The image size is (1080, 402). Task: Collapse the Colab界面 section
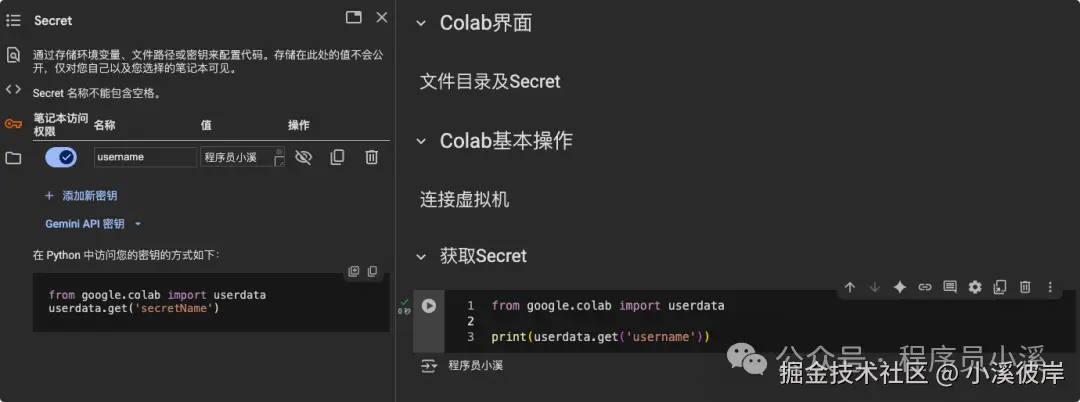[421, 23]
